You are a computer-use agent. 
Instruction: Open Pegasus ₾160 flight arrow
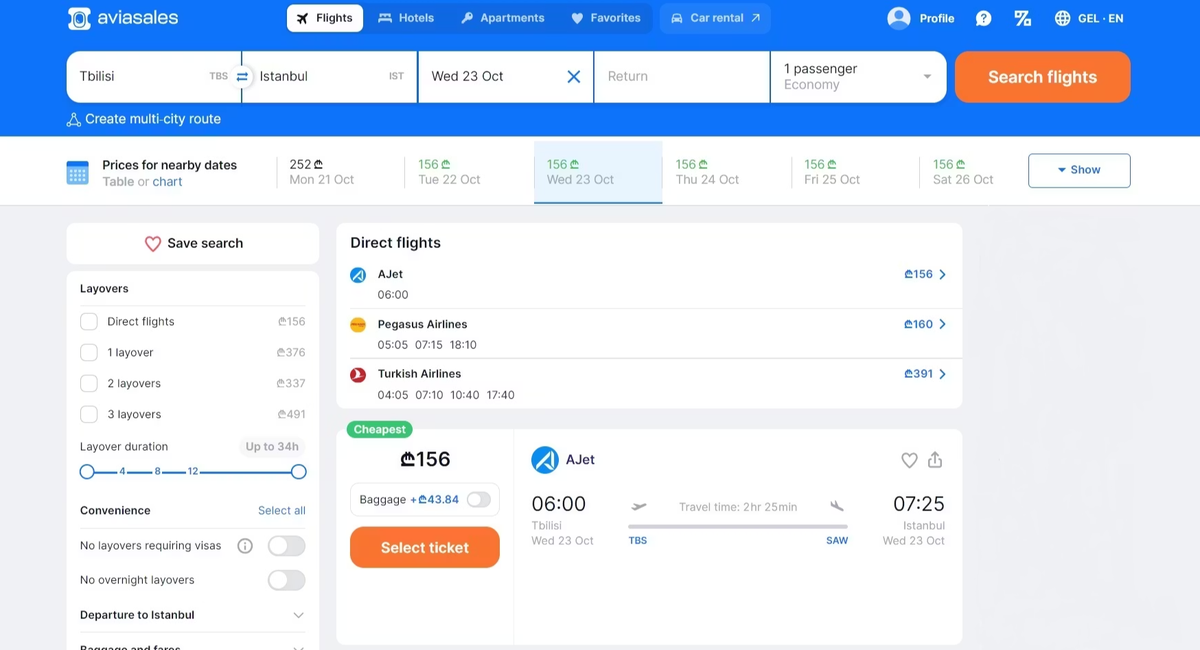(x=942, y=324)
